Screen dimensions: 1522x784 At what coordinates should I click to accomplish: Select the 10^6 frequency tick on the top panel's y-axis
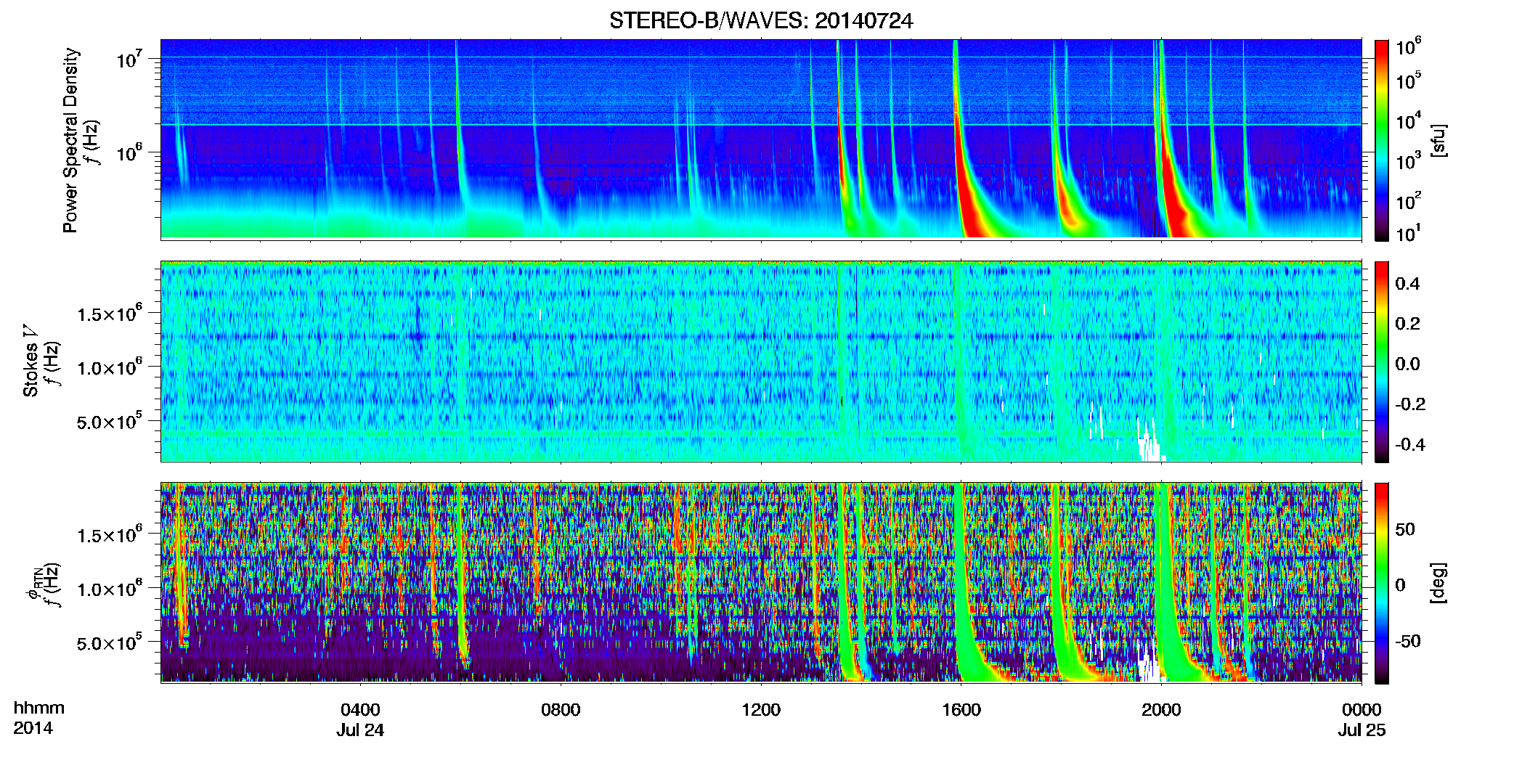[131, 153]
